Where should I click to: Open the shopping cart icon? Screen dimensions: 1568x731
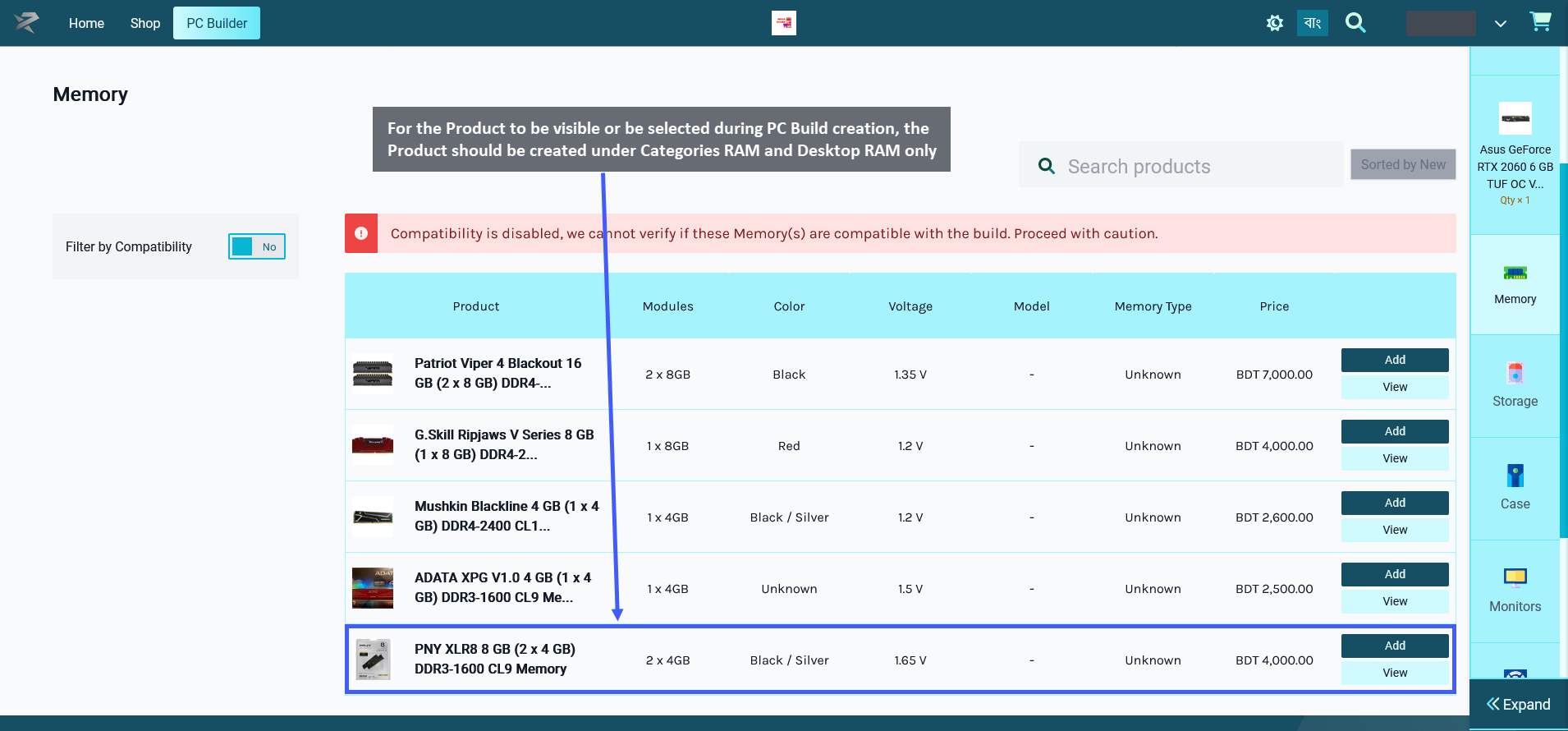tap(1540, 22)
